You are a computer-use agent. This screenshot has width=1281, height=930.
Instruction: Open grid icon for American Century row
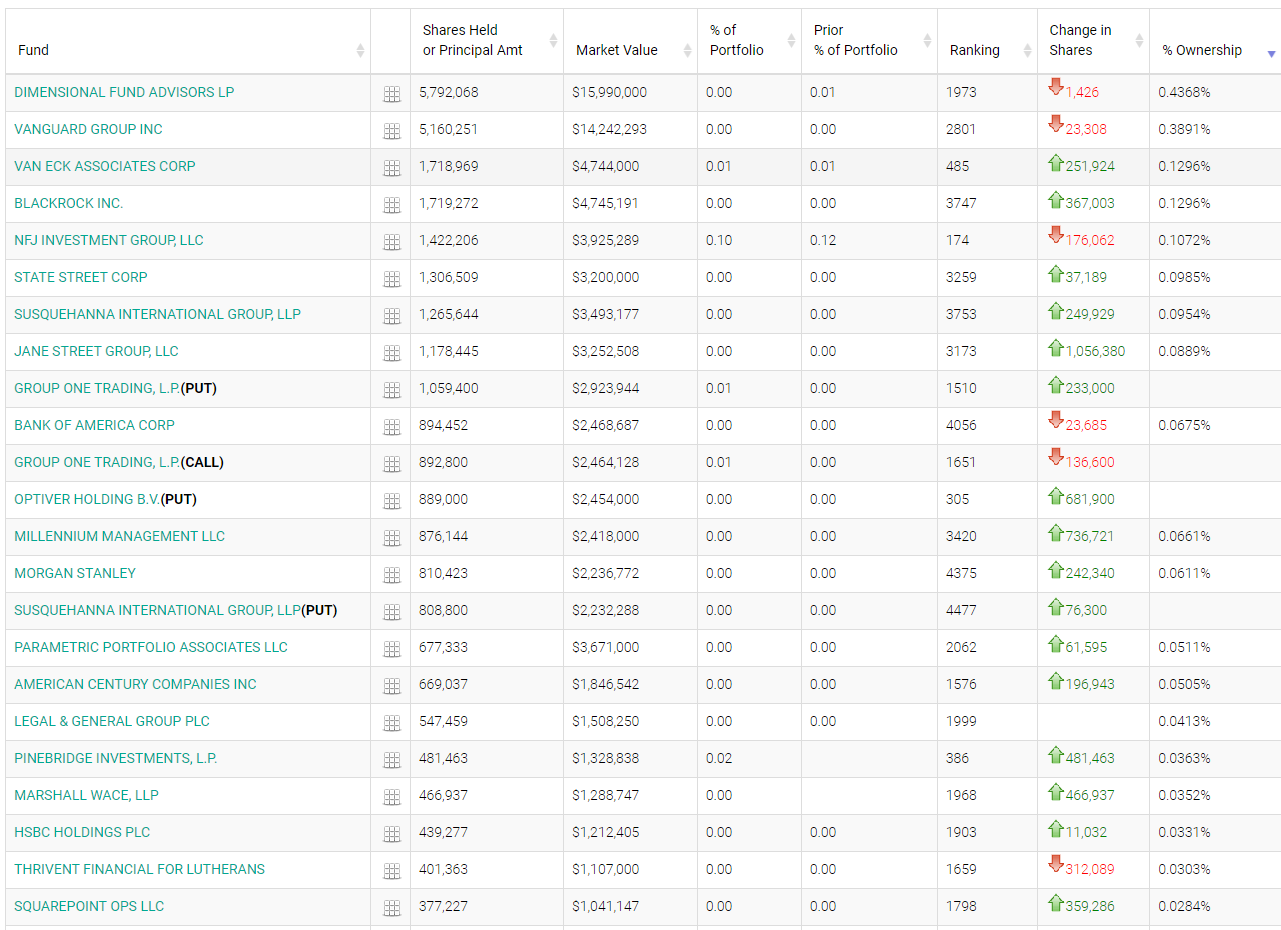pyautogui.click(x=391, y=686)
